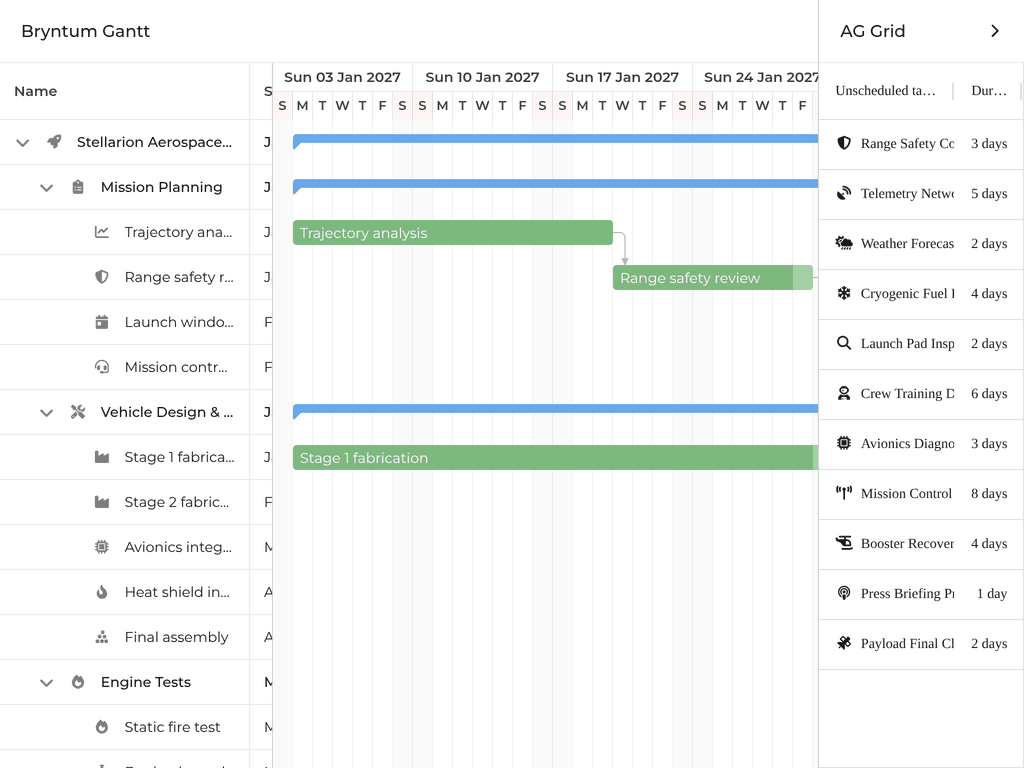1024x768 pixels.
Task: Collapse the Engine Tests group
Action: 46,682
